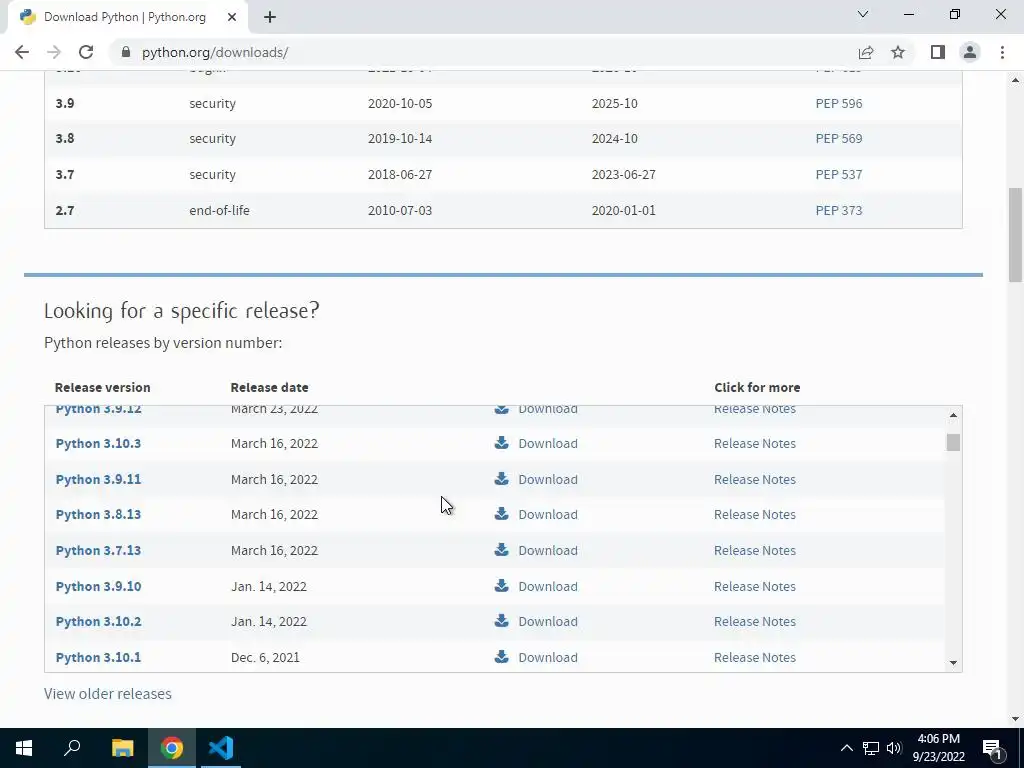Click the page scroll up arrow

point(1015,80)
